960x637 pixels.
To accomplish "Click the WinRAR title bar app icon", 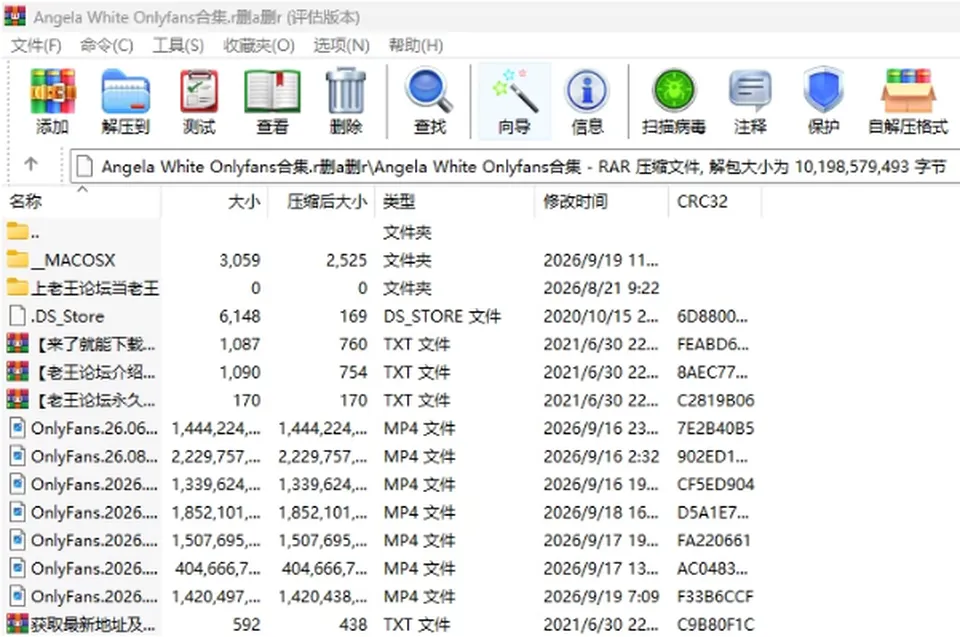I will coord(15,16).
